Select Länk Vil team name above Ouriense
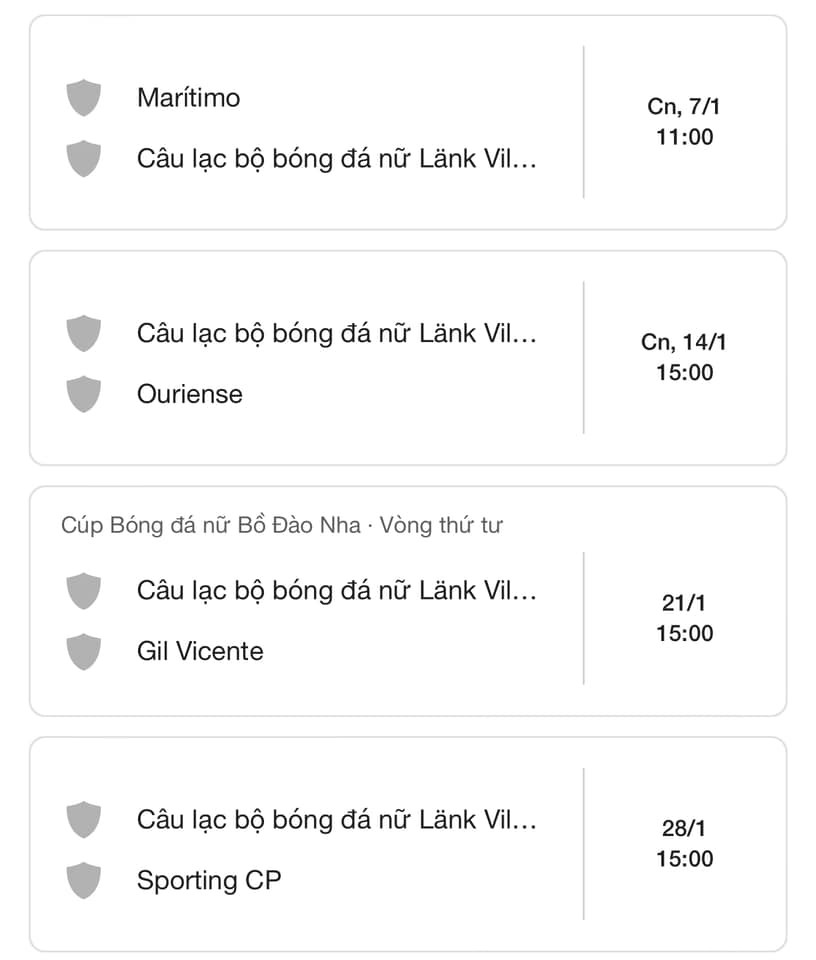The width and height of the screenshot is (816, 960). (337, 334)
